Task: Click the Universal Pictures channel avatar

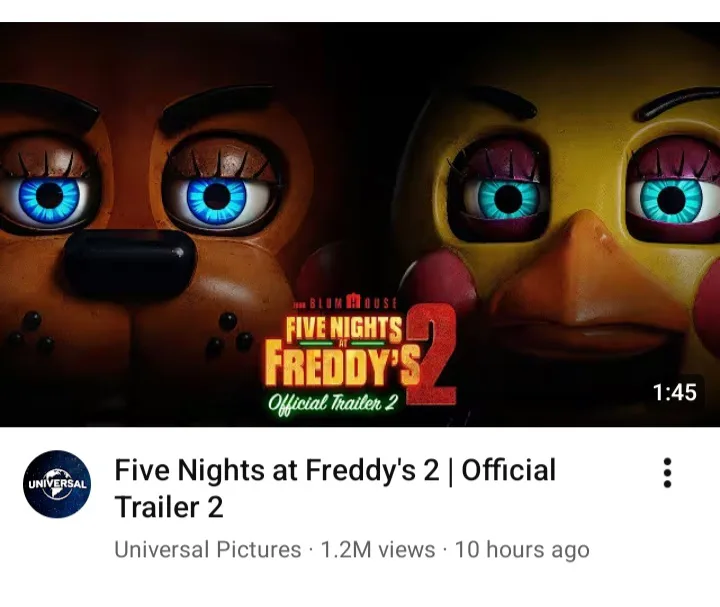Action: [x=57, y=484]
